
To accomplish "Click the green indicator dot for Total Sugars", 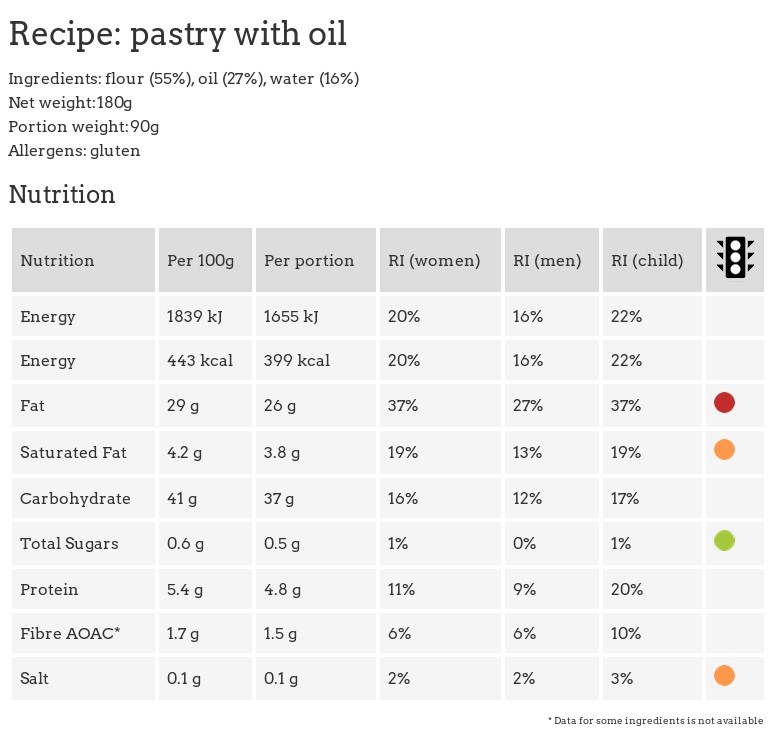I will tap(724, 542).
